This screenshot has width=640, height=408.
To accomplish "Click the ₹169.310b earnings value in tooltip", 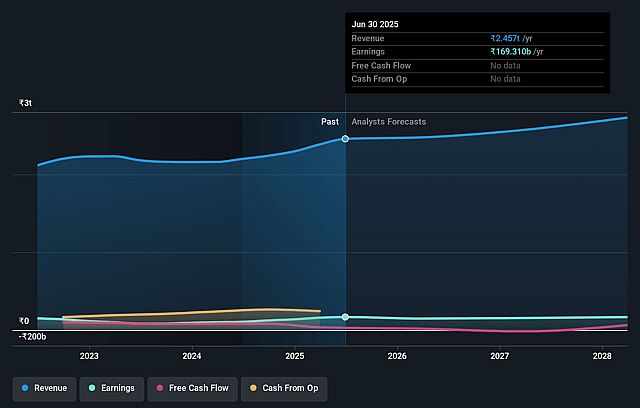I will coord(511,52).
